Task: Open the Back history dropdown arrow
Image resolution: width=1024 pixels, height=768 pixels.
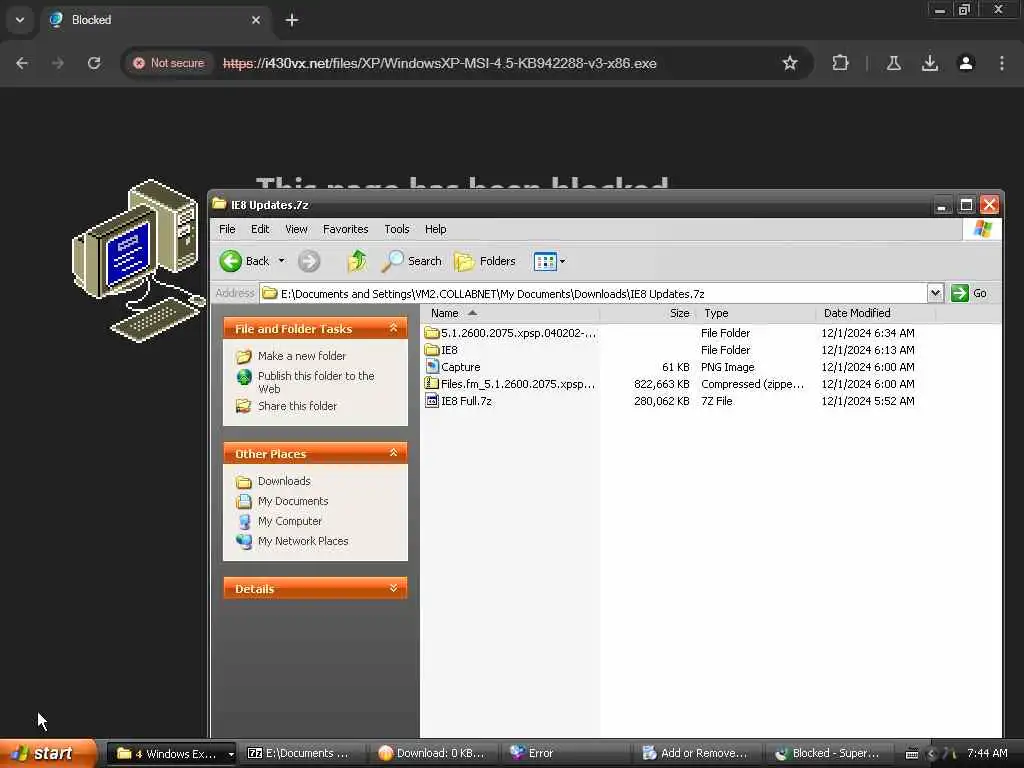Action: point(281,261)
